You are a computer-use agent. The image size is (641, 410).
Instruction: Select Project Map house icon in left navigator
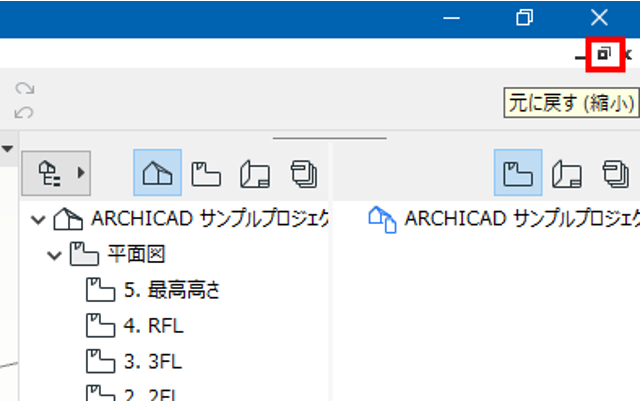point(157,173)
